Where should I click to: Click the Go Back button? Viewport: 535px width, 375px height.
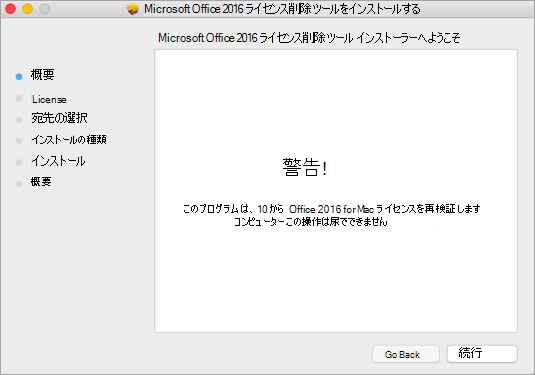[x=406, y=354]
